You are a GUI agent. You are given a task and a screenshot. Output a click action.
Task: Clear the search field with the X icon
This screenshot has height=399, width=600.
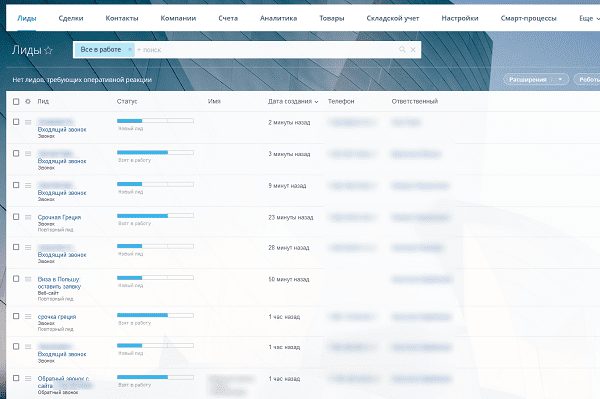(x=413, y=49)
